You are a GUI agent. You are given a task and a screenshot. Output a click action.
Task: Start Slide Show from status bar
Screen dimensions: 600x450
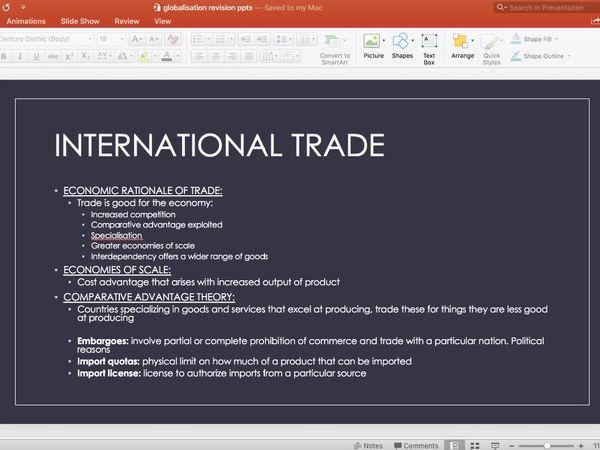(495, 445)
